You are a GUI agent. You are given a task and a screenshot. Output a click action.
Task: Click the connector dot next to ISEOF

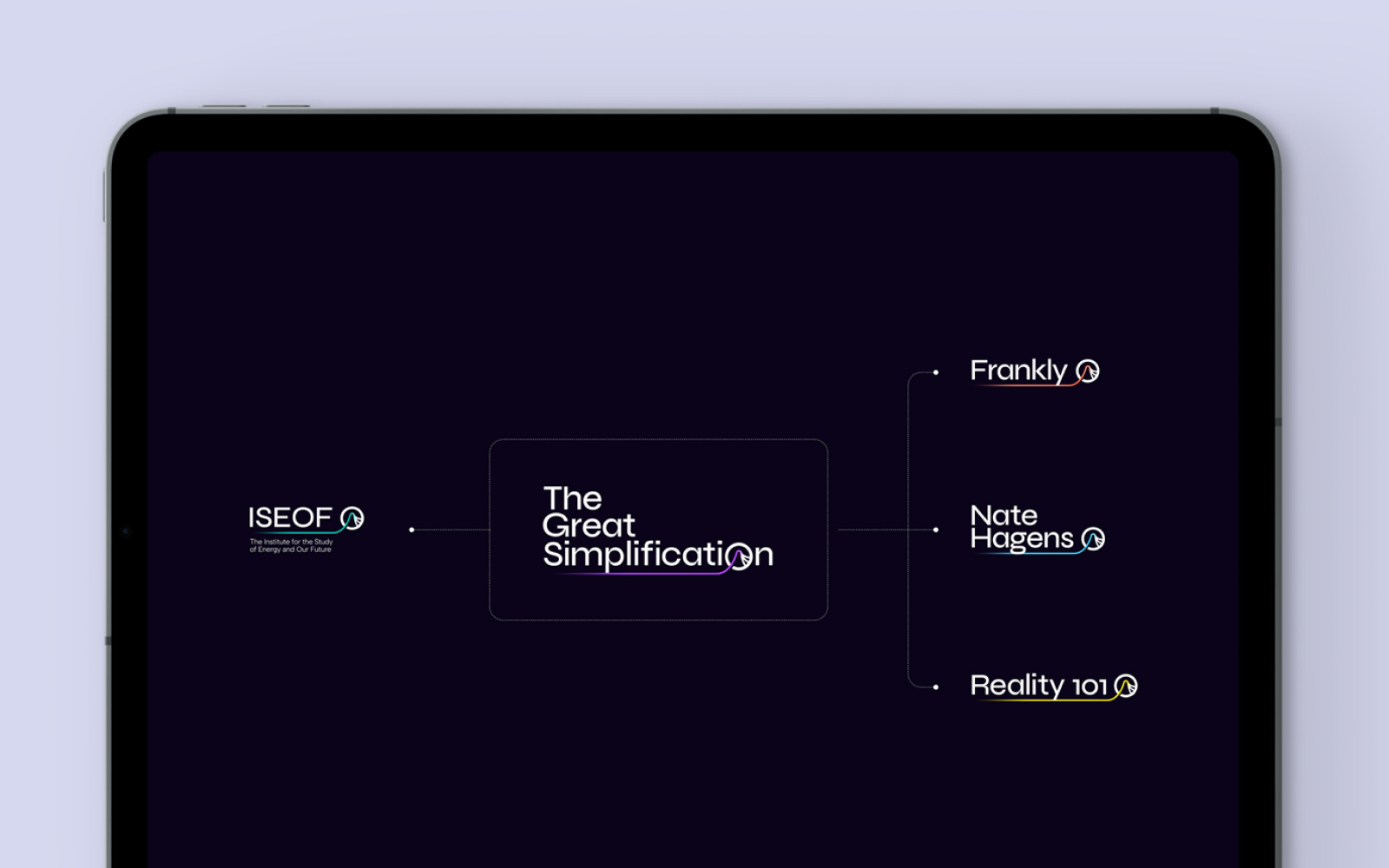[x=411, y=529]
